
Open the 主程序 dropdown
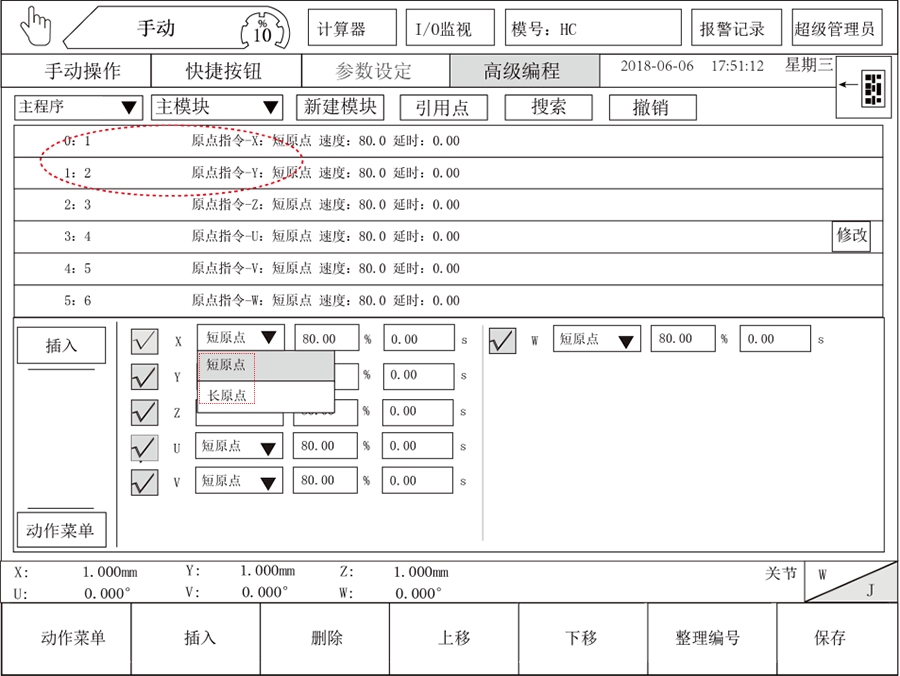click(78, 107)
